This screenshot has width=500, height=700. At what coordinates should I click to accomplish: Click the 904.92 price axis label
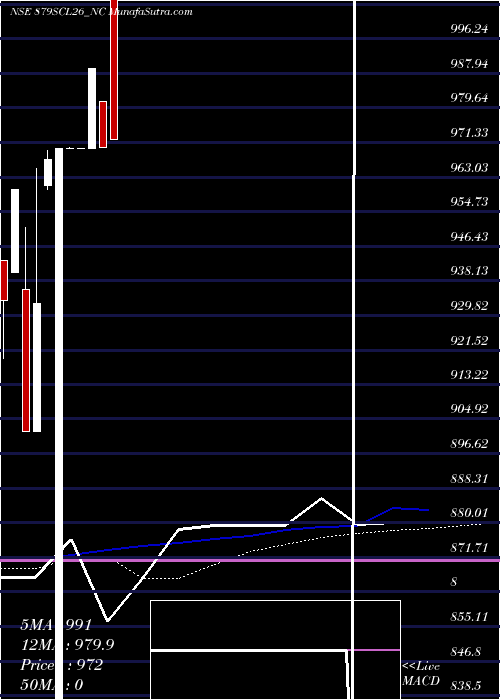[x=469, y=409]
